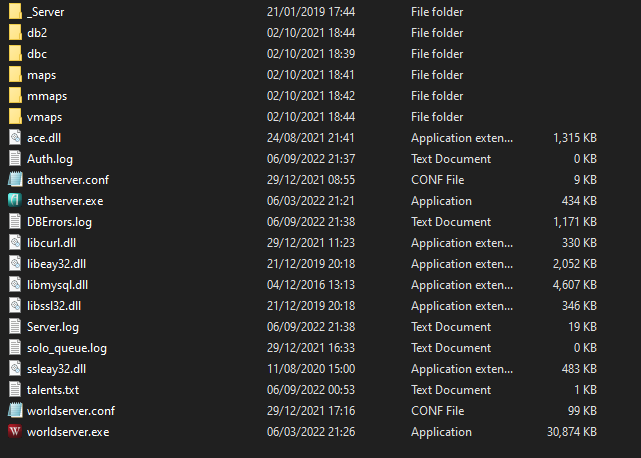This screenshot has height=458, width=641.
Task: Select the authserver.conf notepad icon
Action: [x=15, y=180]
